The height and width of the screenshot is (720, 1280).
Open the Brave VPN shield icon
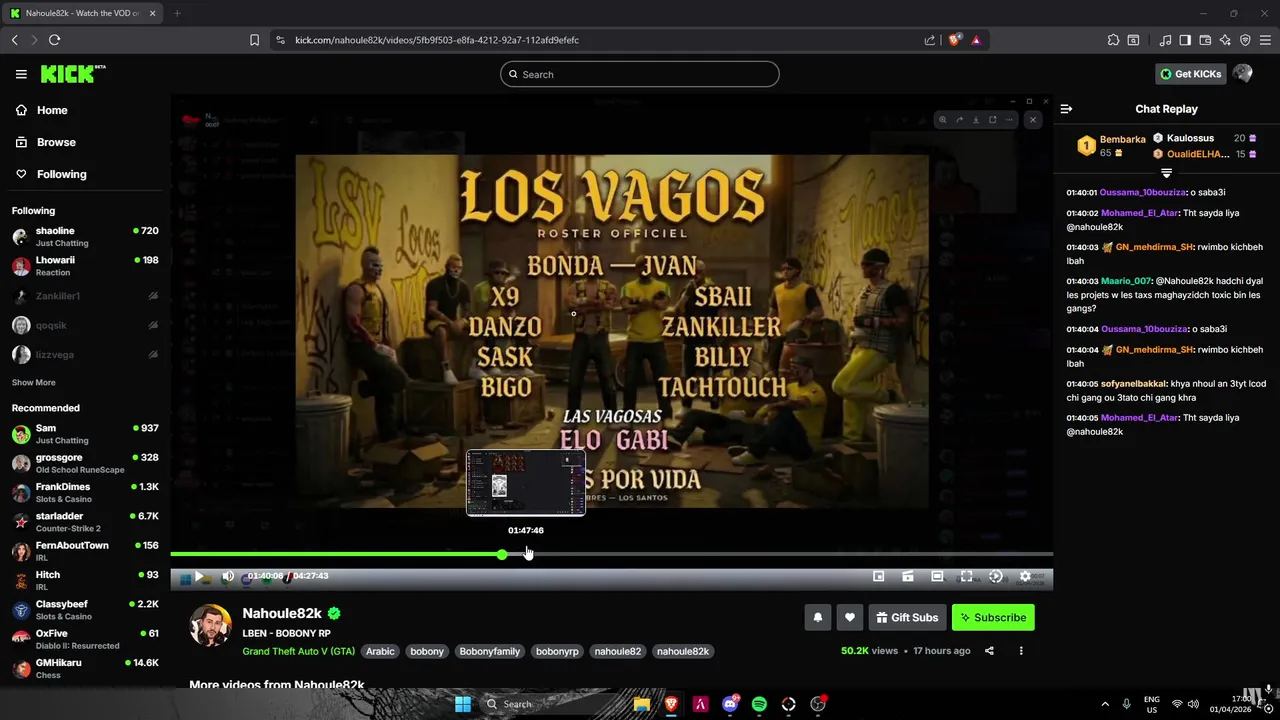1245,40
